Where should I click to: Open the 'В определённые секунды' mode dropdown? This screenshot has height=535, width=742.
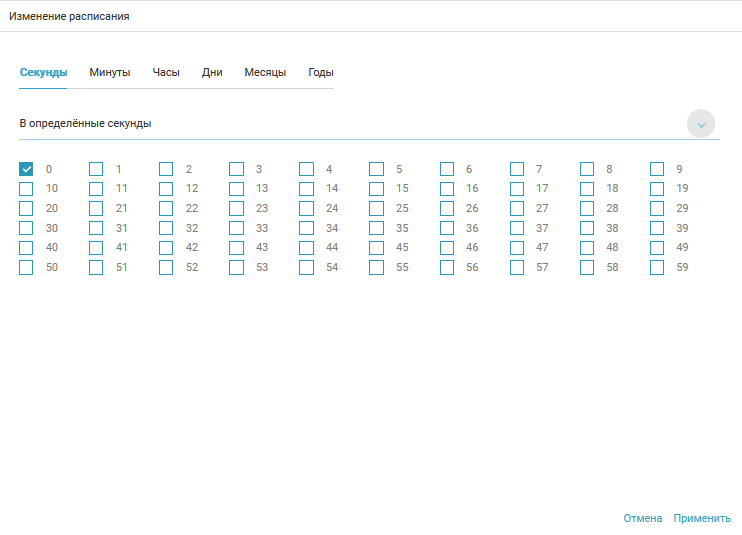pos(350,124)
